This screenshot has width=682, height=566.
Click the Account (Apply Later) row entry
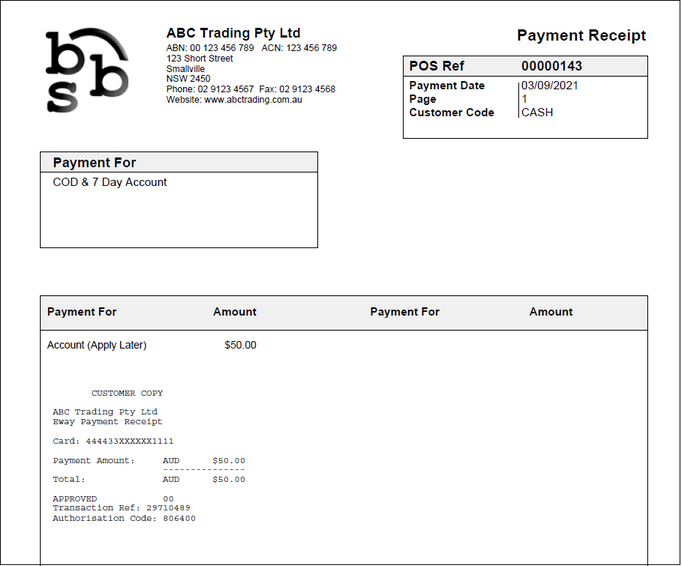pyautogui.click(x=97, y=345)
